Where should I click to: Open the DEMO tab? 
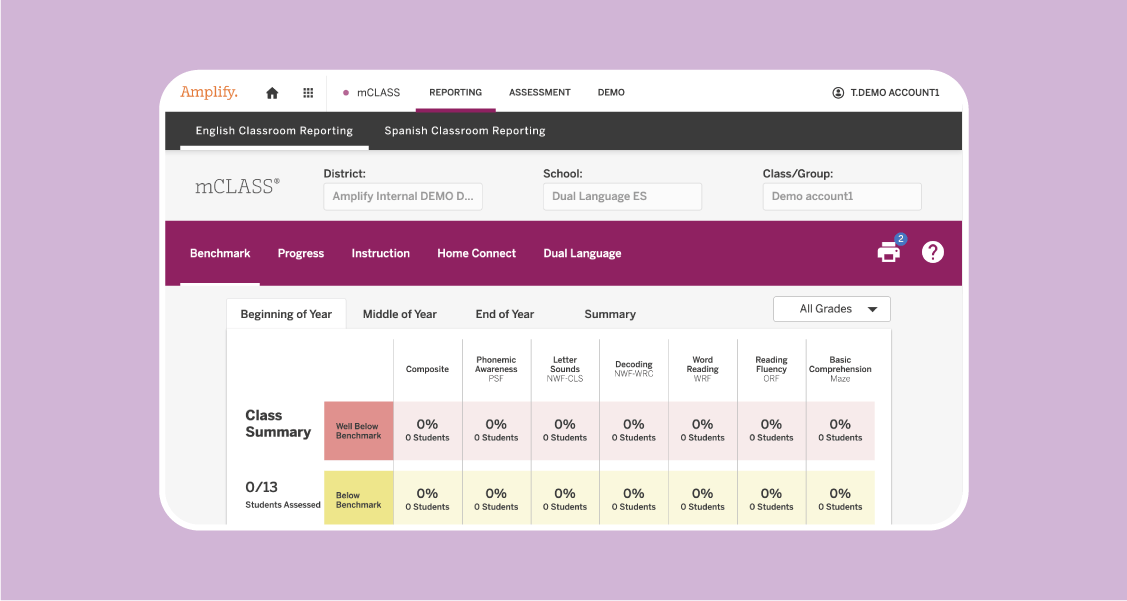(611, 93)
